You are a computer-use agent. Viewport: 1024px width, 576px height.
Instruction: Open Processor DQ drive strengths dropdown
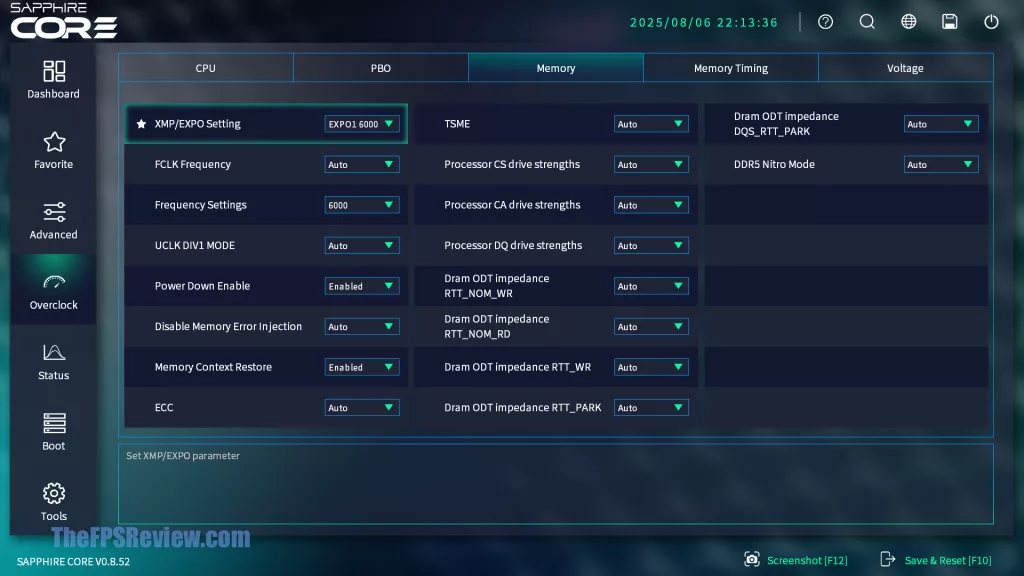click(x=651, y=246)
